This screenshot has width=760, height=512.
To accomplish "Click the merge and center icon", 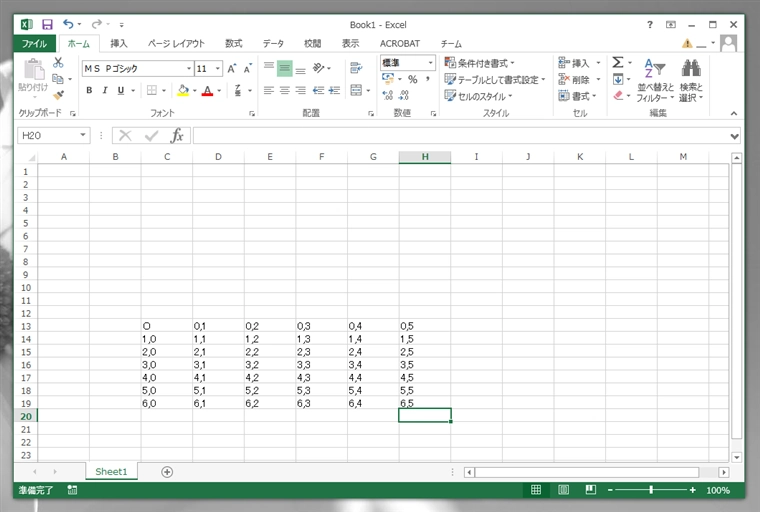I will click(x=356, y=90).
